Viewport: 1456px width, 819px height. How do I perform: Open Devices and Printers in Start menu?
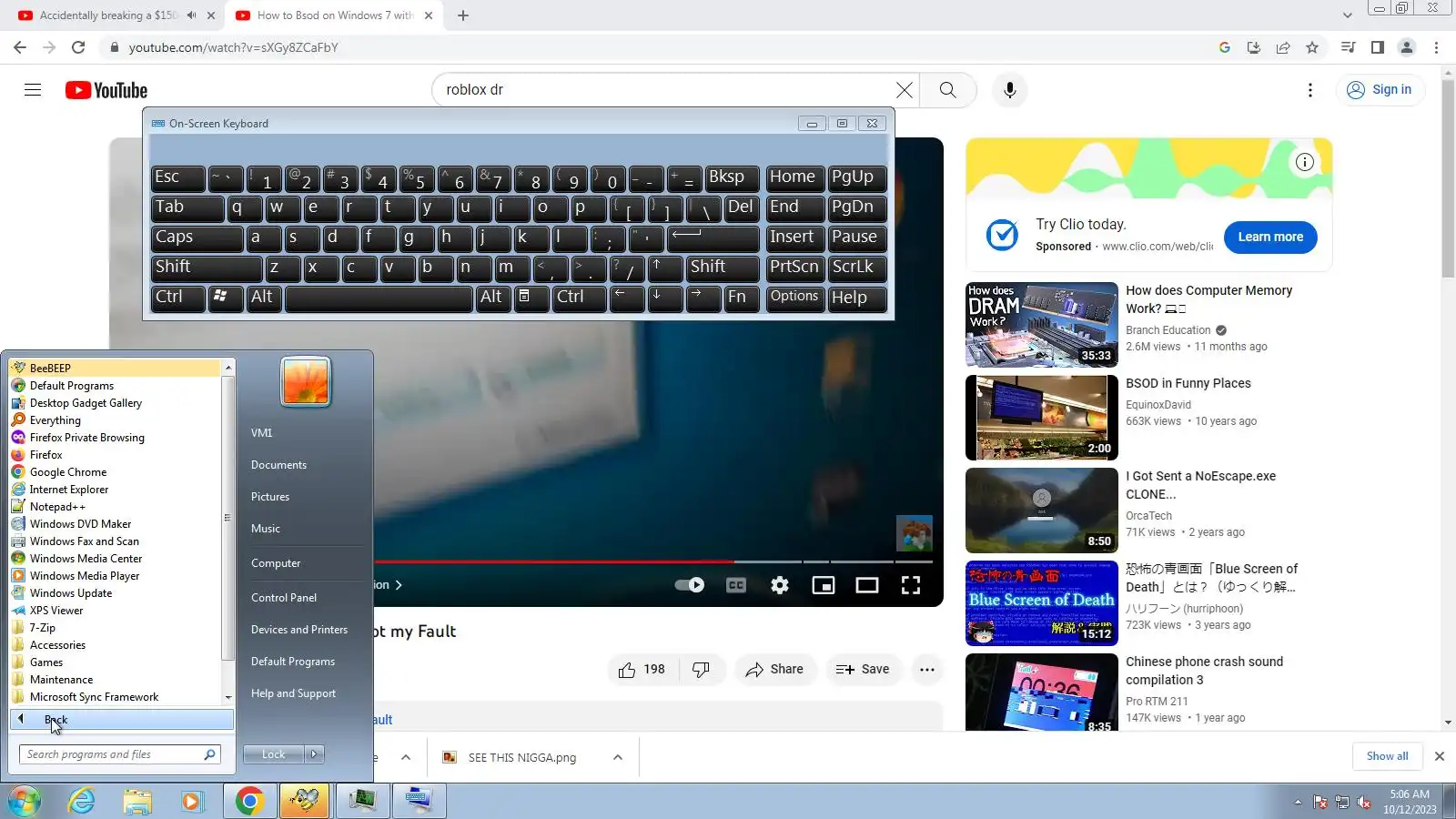[x=299, y=630]
